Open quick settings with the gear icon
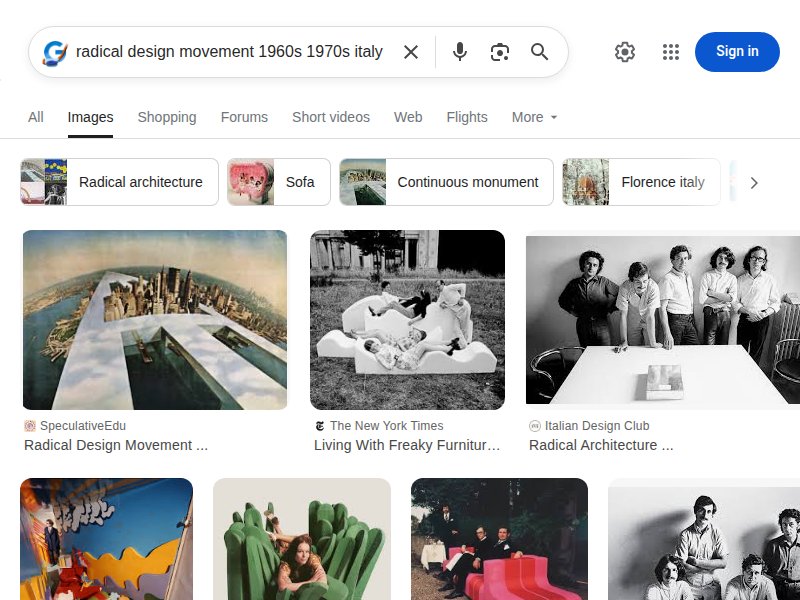 pos(624,51)
